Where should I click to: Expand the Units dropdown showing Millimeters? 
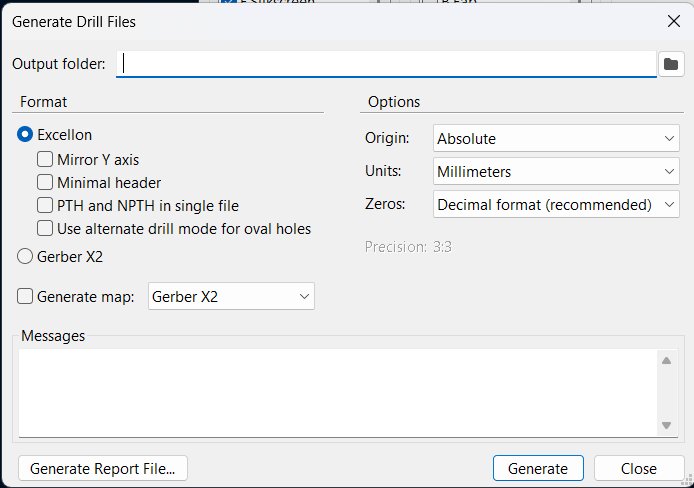point(556,171)
